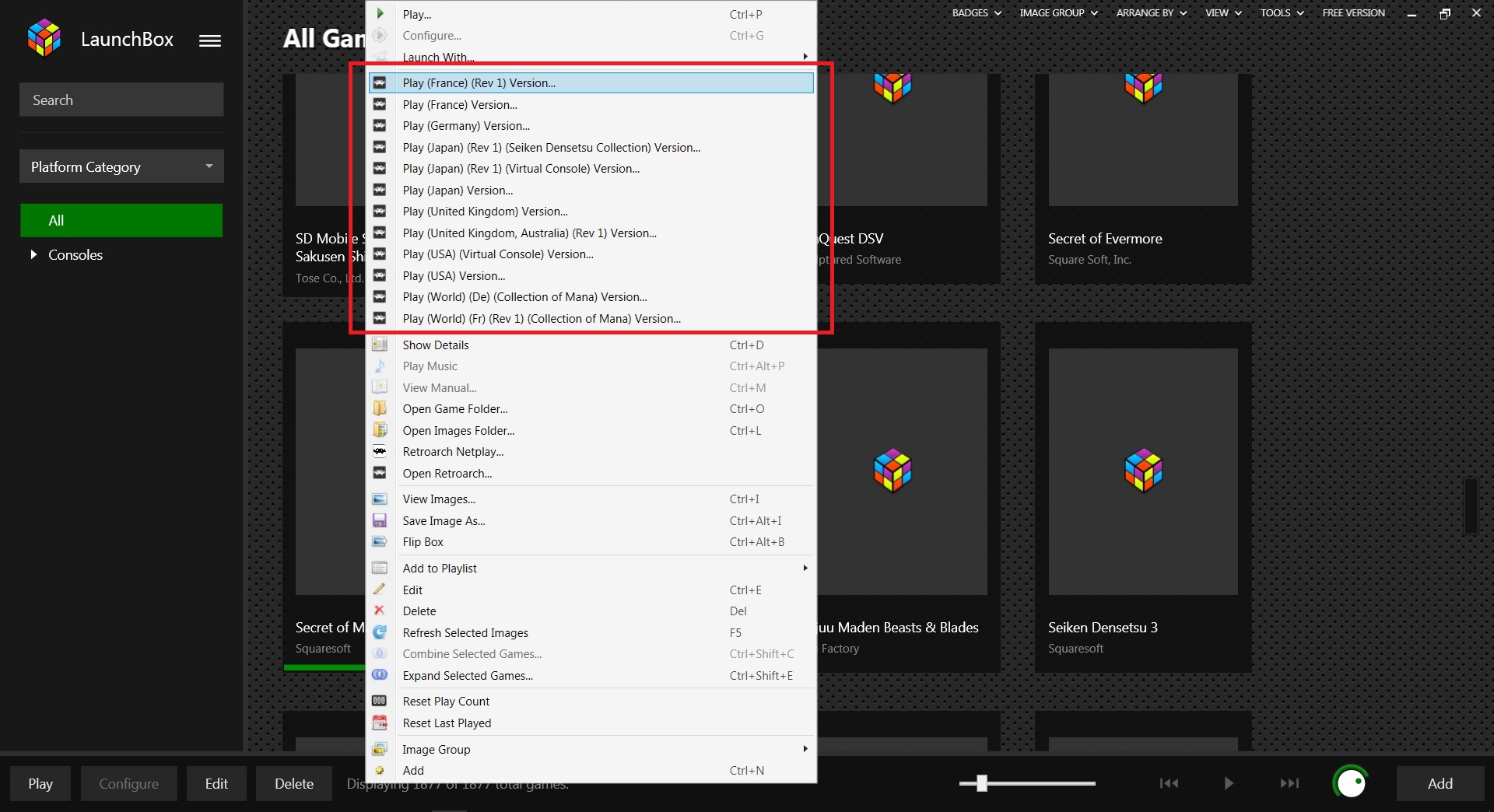Screen dimensions: 1494x812
Task: Click the vertical scrollbar on the right
Action: coord(1471,506)
